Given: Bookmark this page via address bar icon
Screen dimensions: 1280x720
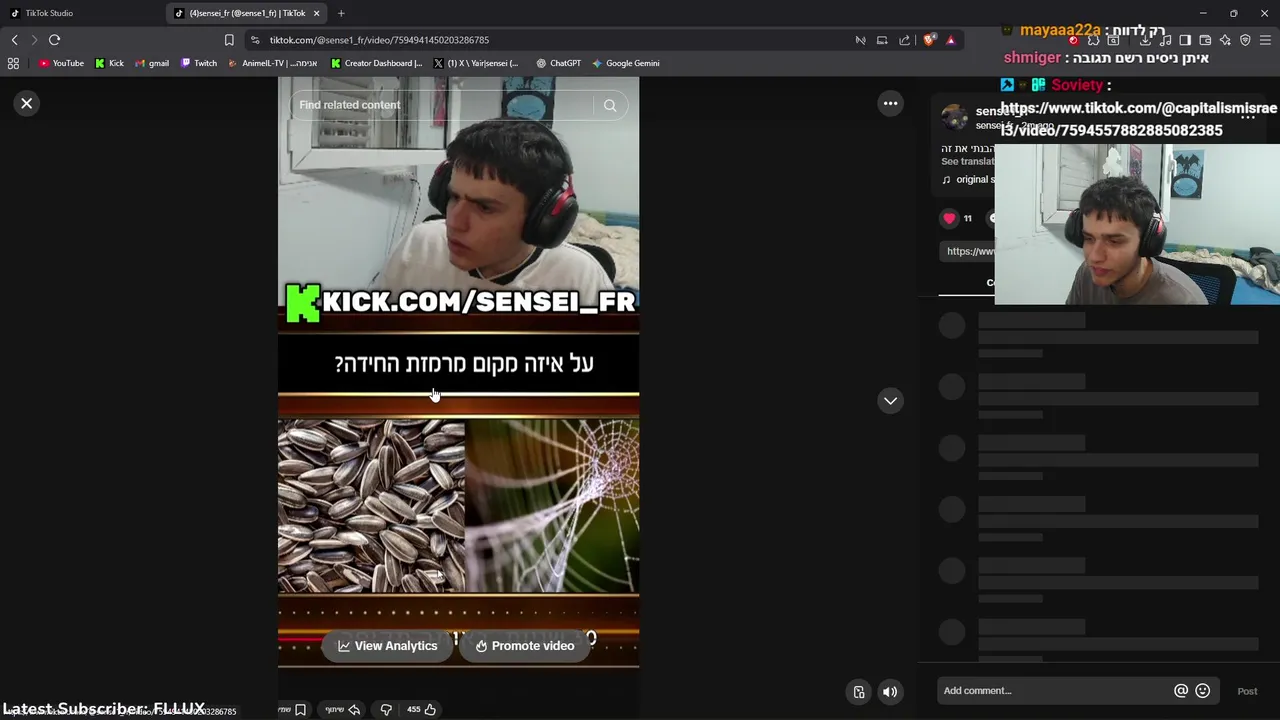Looking at the screenshot, I should pyautogui.click(x=229, y=40).
